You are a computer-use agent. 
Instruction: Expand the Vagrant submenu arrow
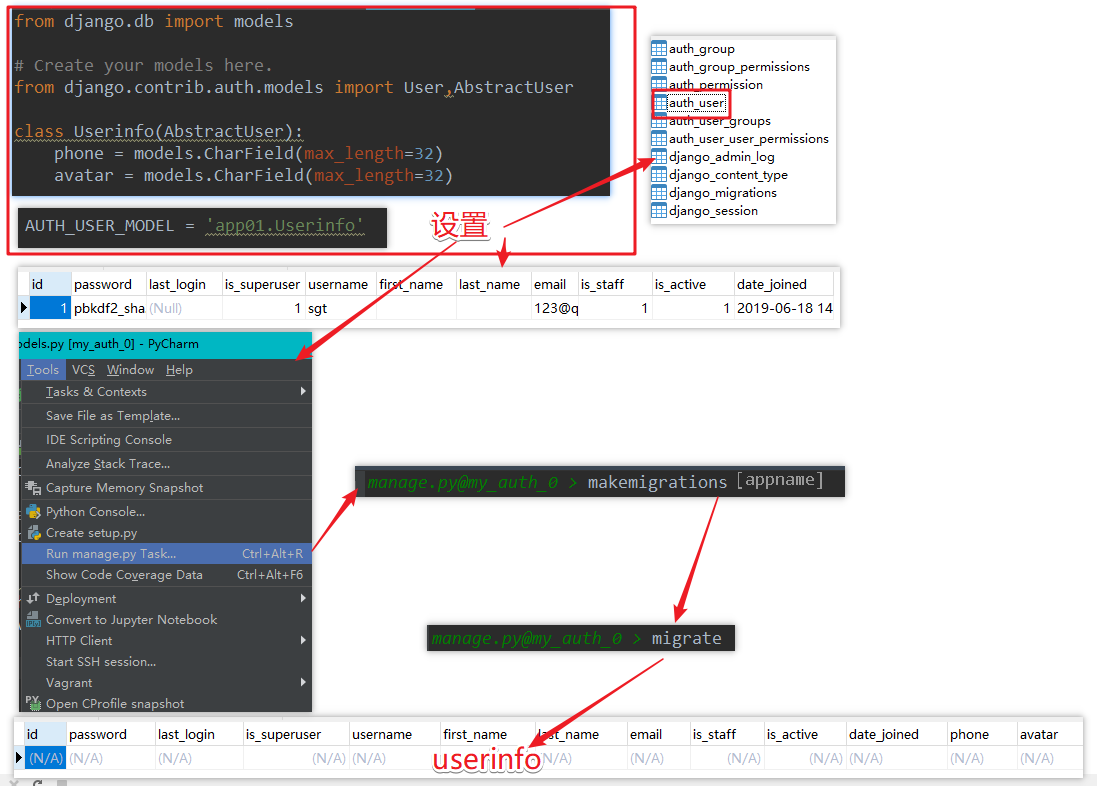click(x=303, y=682)
